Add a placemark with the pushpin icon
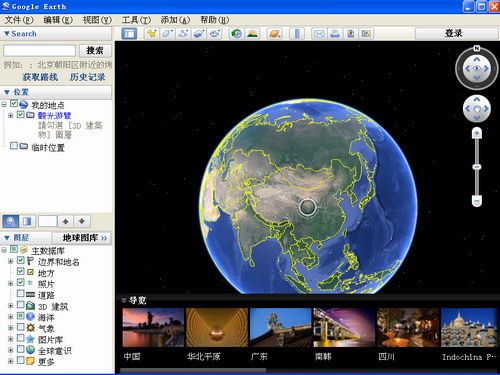 [x=152, y=34]
